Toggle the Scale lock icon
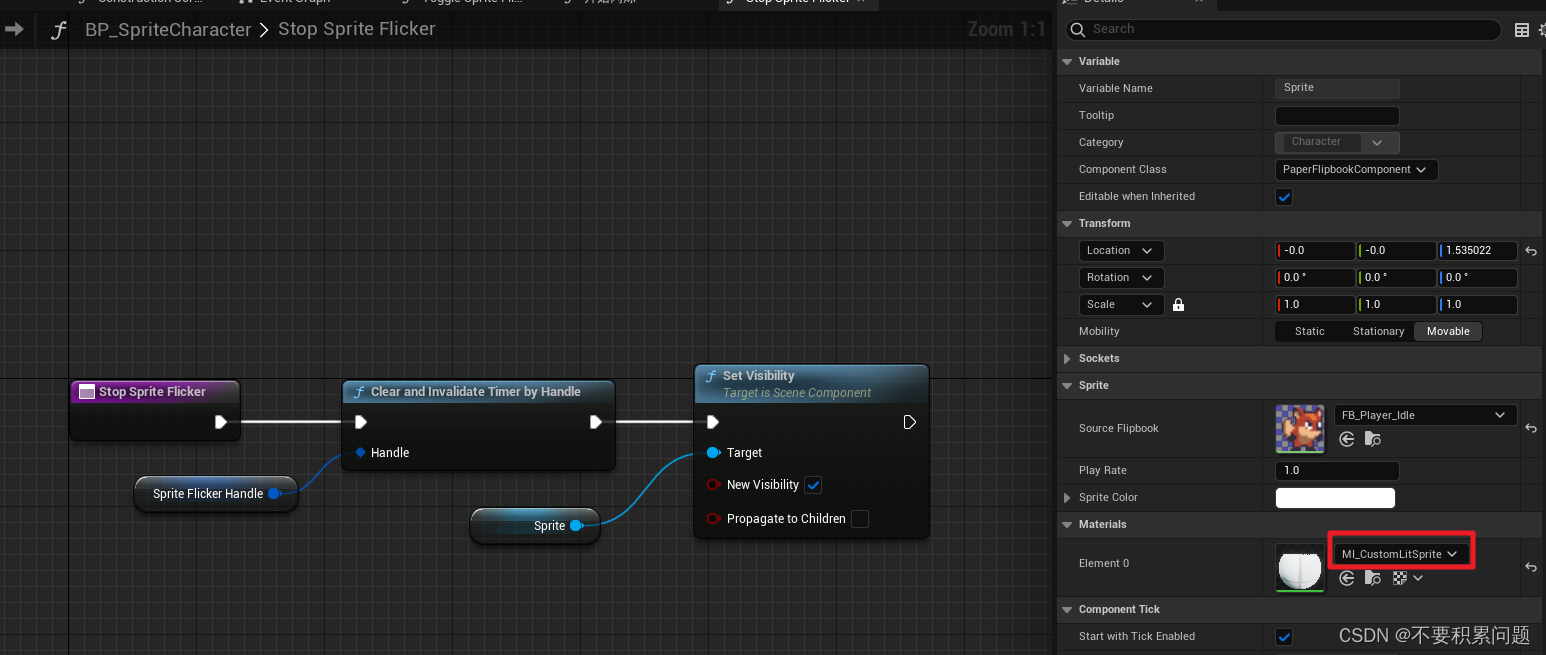1546x655 pixels. pyautogui.click(x=1178, y=305)
